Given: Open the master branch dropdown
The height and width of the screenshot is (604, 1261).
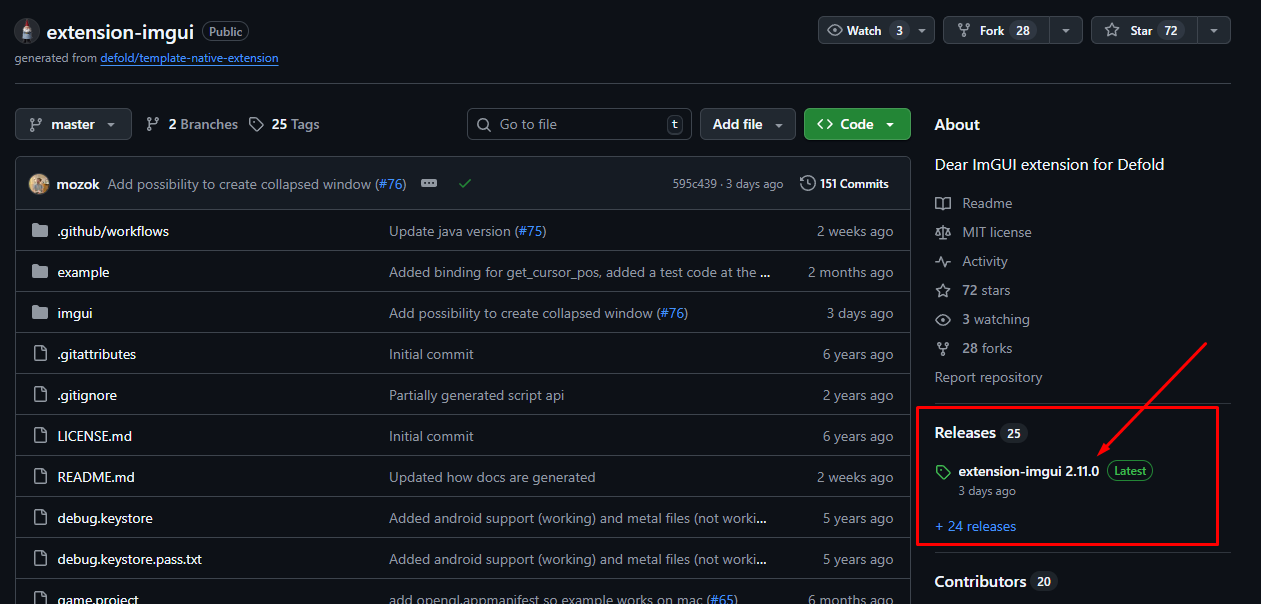Looking at the screenshot, I should [x=73, y=124].
